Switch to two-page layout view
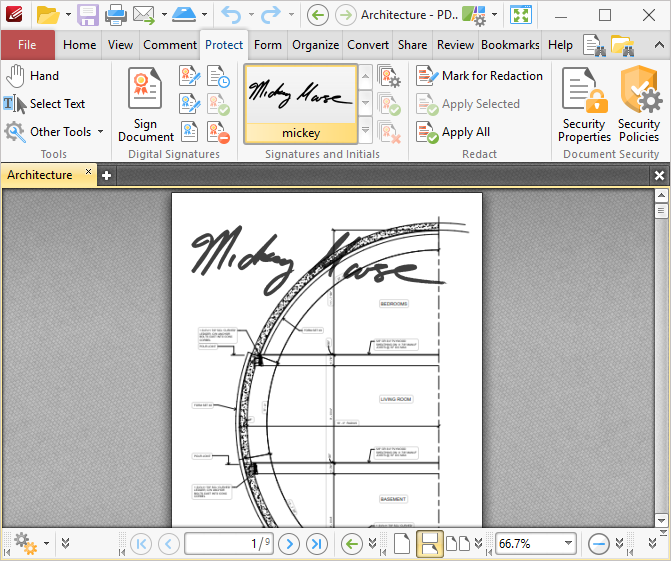This screenshot has height=561, width=671. (457, 544)
